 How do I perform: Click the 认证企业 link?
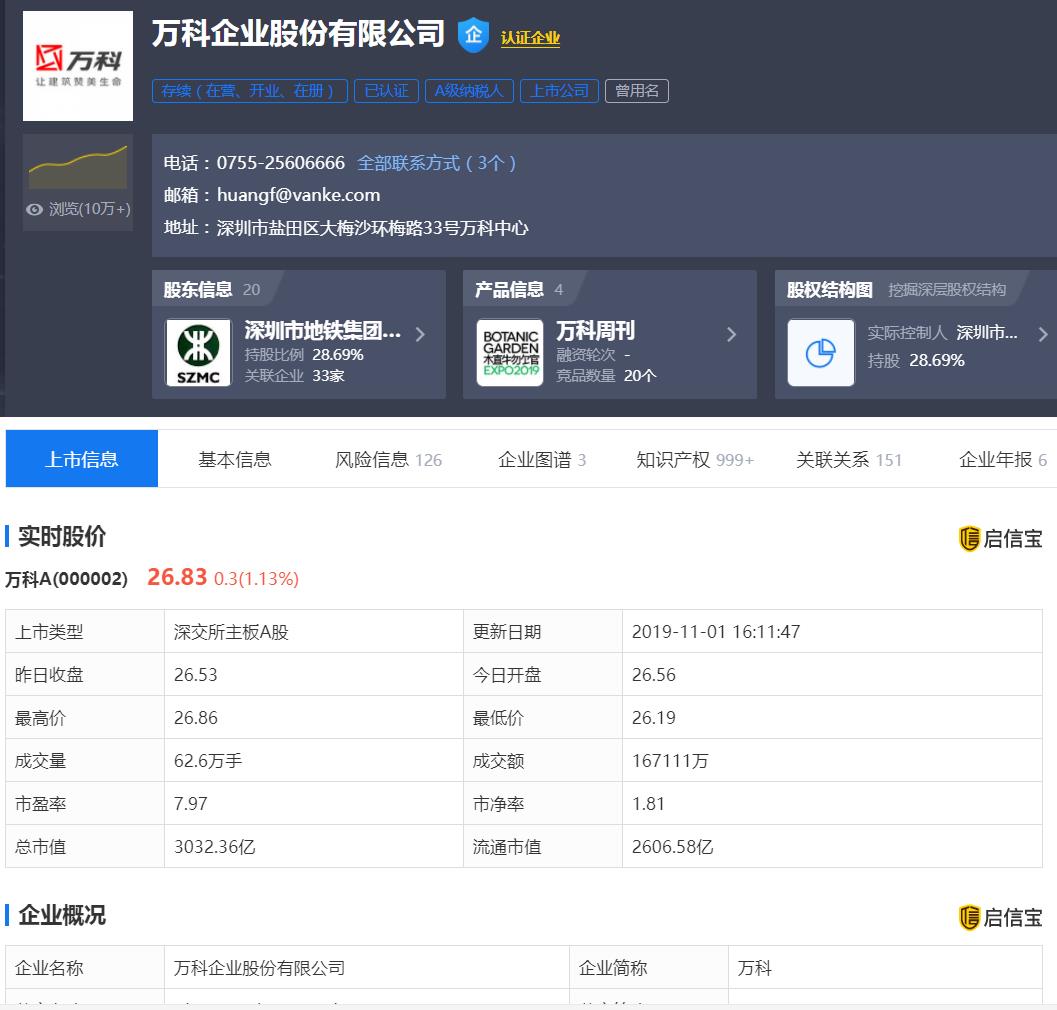[x=530, y=38]
